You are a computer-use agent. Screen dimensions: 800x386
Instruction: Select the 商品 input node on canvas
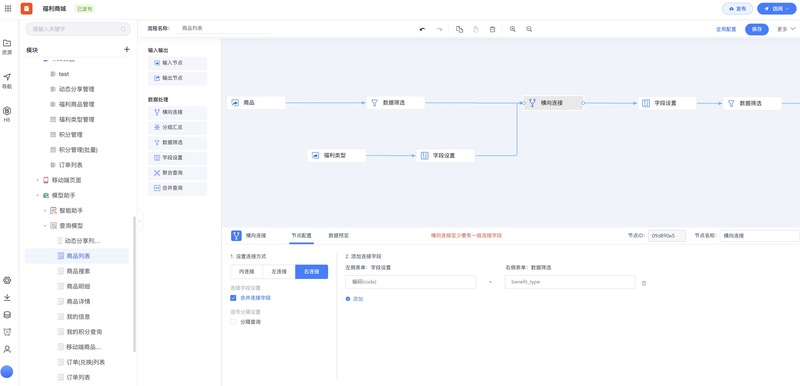(x=256, y=102)
